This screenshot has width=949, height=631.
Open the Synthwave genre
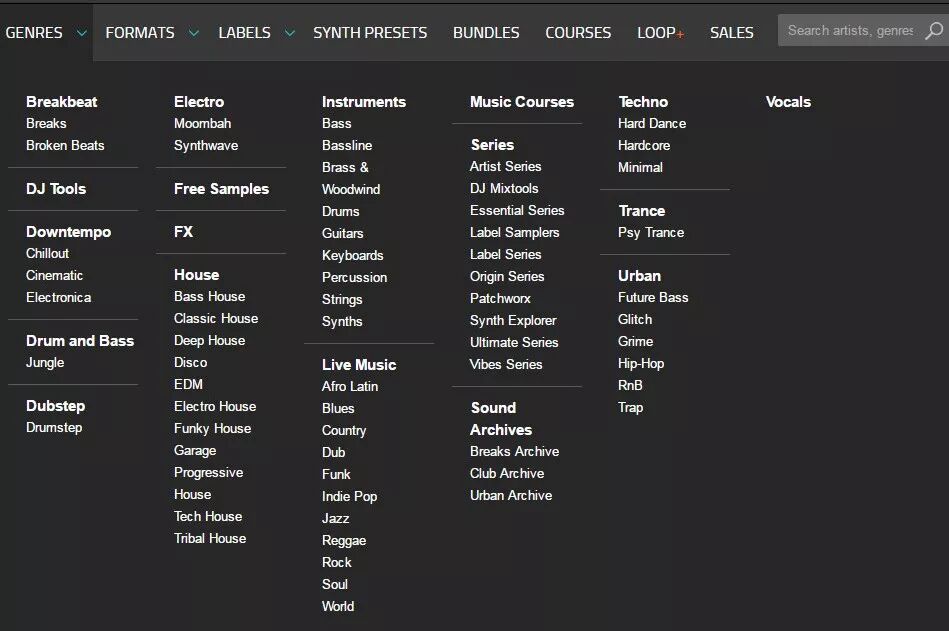pos(206,145)
